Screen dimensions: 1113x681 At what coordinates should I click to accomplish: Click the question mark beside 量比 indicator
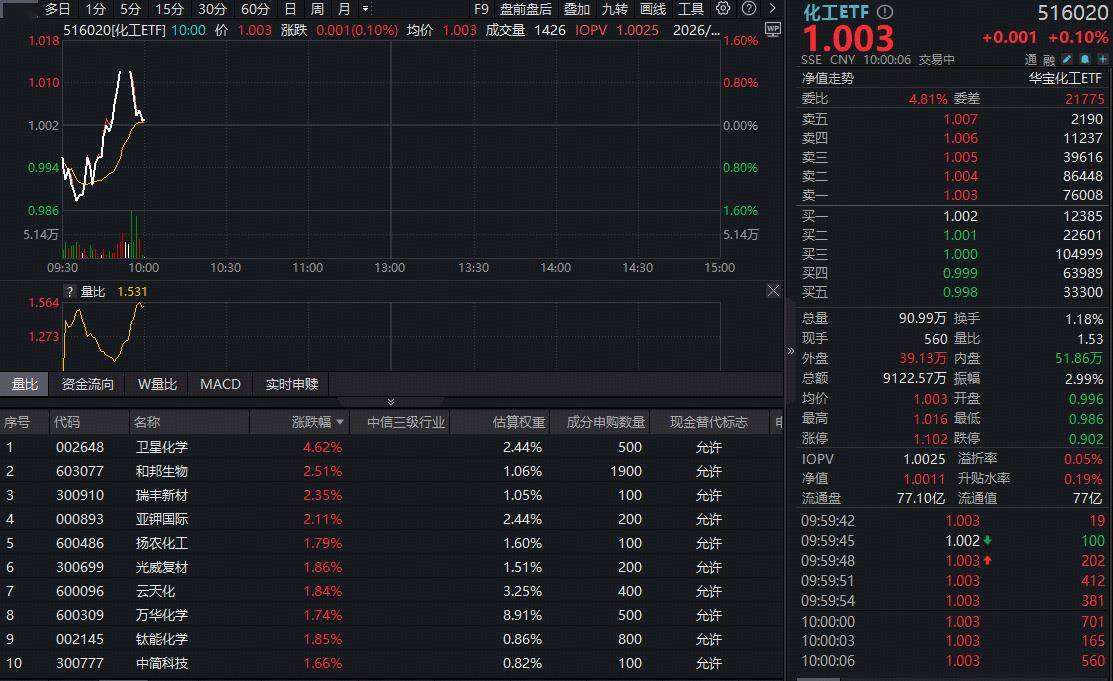pos(69,292)
